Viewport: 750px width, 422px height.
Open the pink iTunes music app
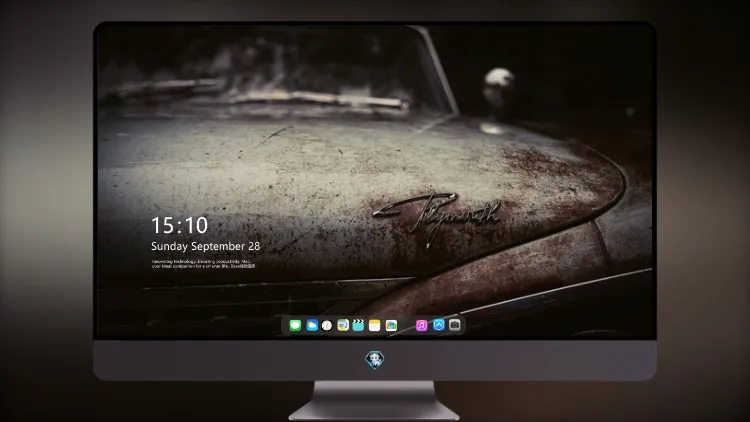[421, 325]
